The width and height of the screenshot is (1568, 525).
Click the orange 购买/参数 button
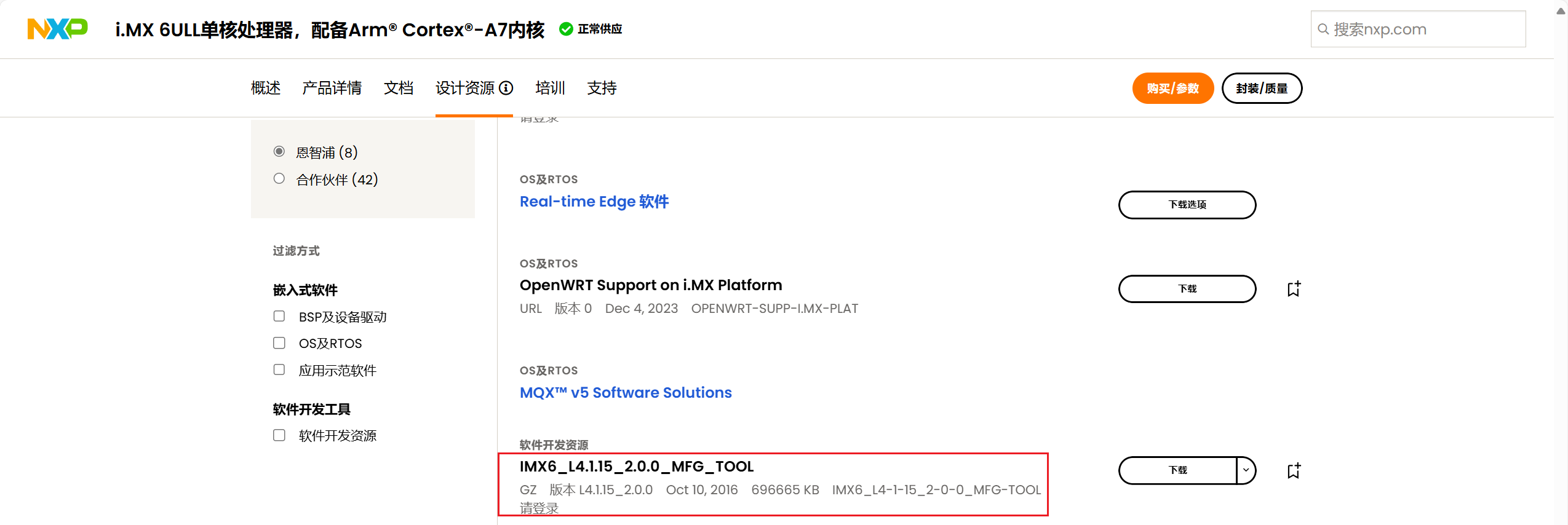point(1172,89)
